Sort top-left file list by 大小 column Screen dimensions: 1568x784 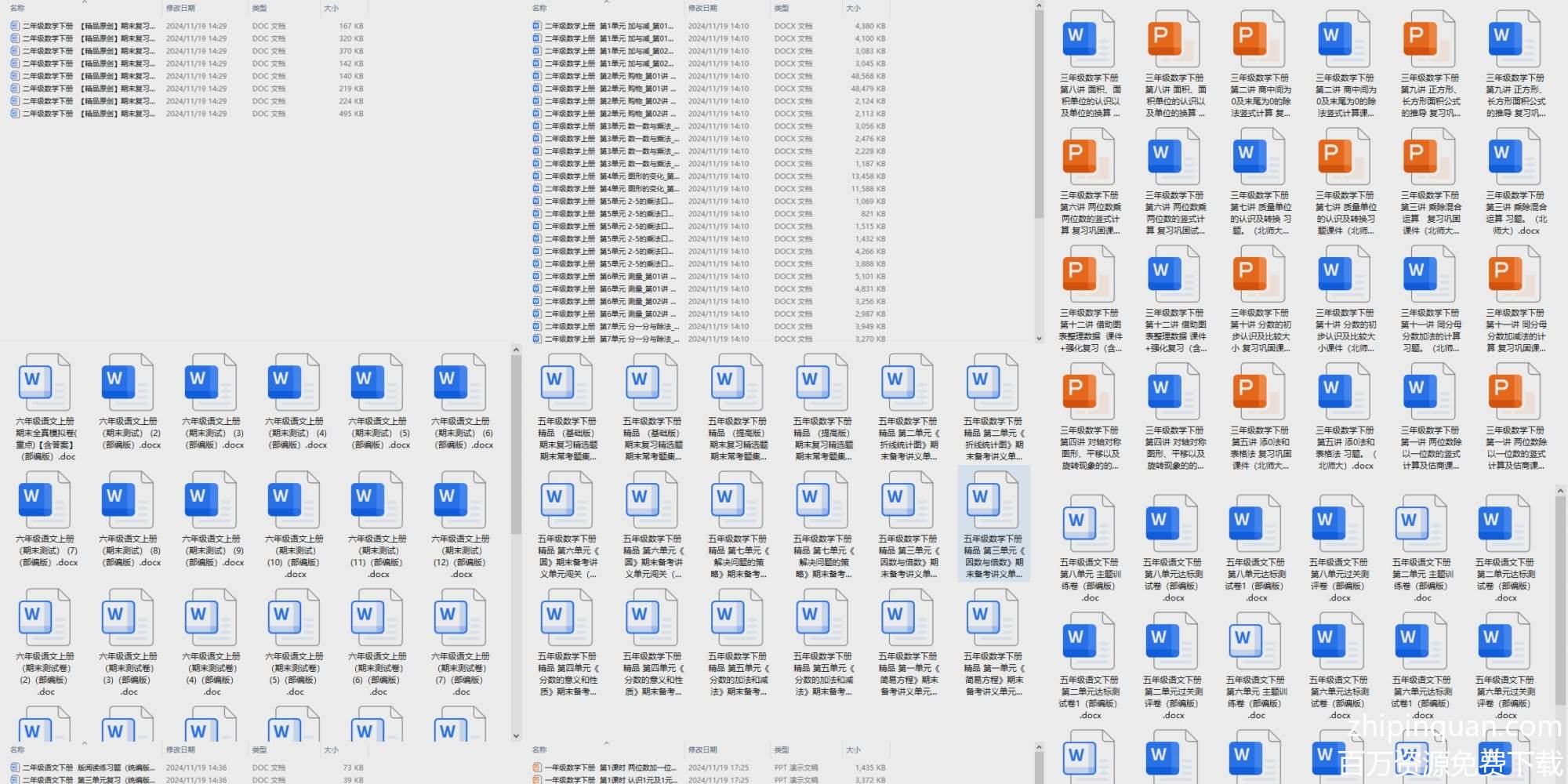[x=332, y=8]
